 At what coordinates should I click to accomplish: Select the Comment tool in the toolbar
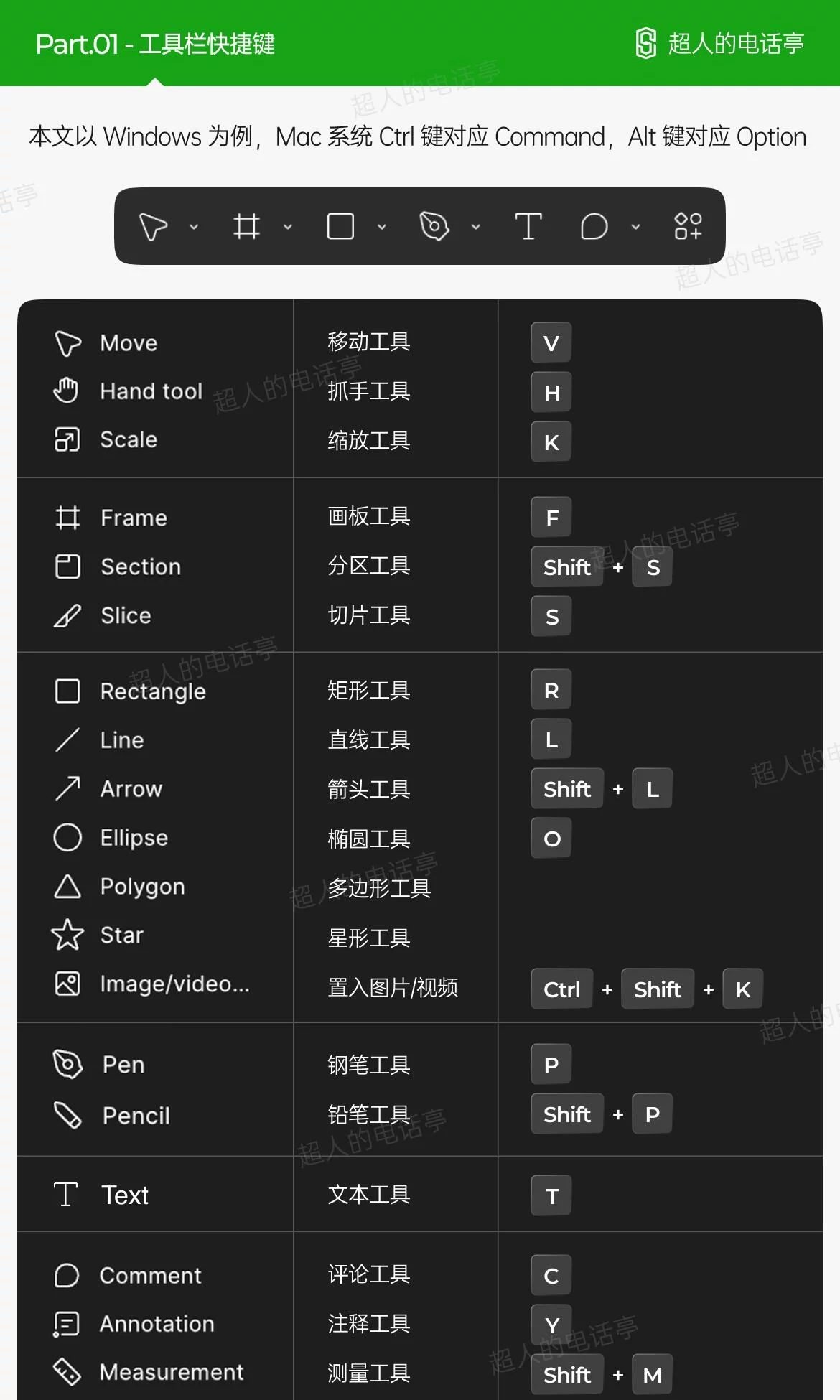point(594,227)
